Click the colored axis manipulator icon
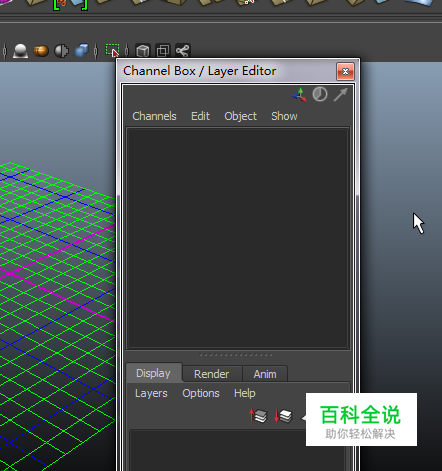This screenshot has height=471, width=442. (x=299, y=95)
